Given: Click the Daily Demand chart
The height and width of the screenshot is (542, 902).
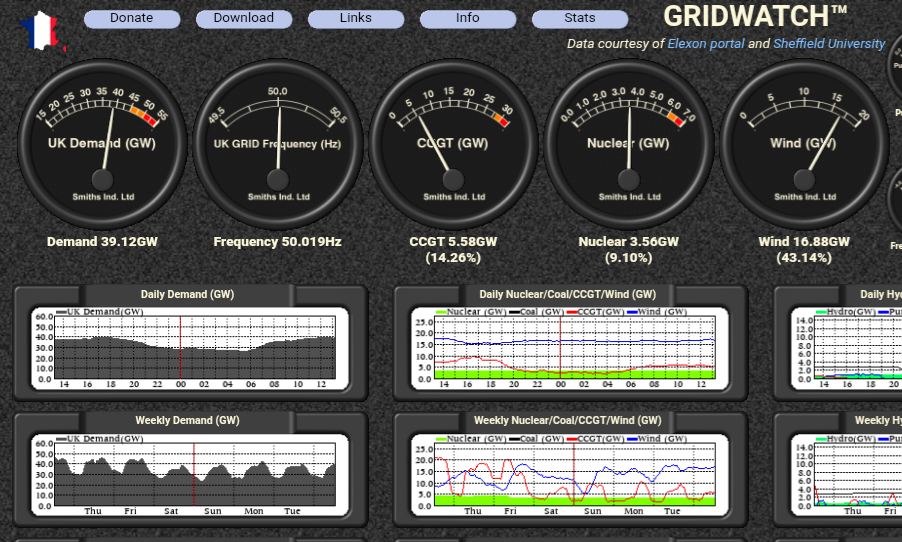Looking at the screenshot, I should point(190,348).
